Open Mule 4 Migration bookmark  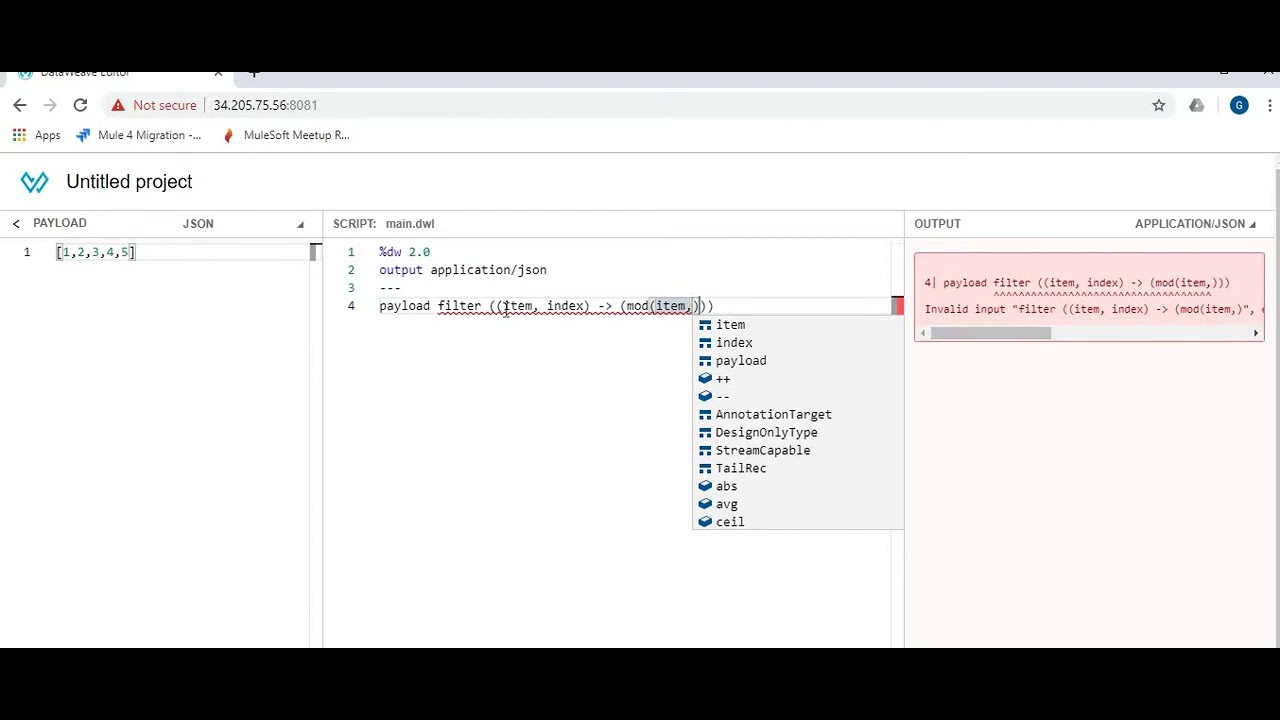pyautogui.click(x=139, y=135)
